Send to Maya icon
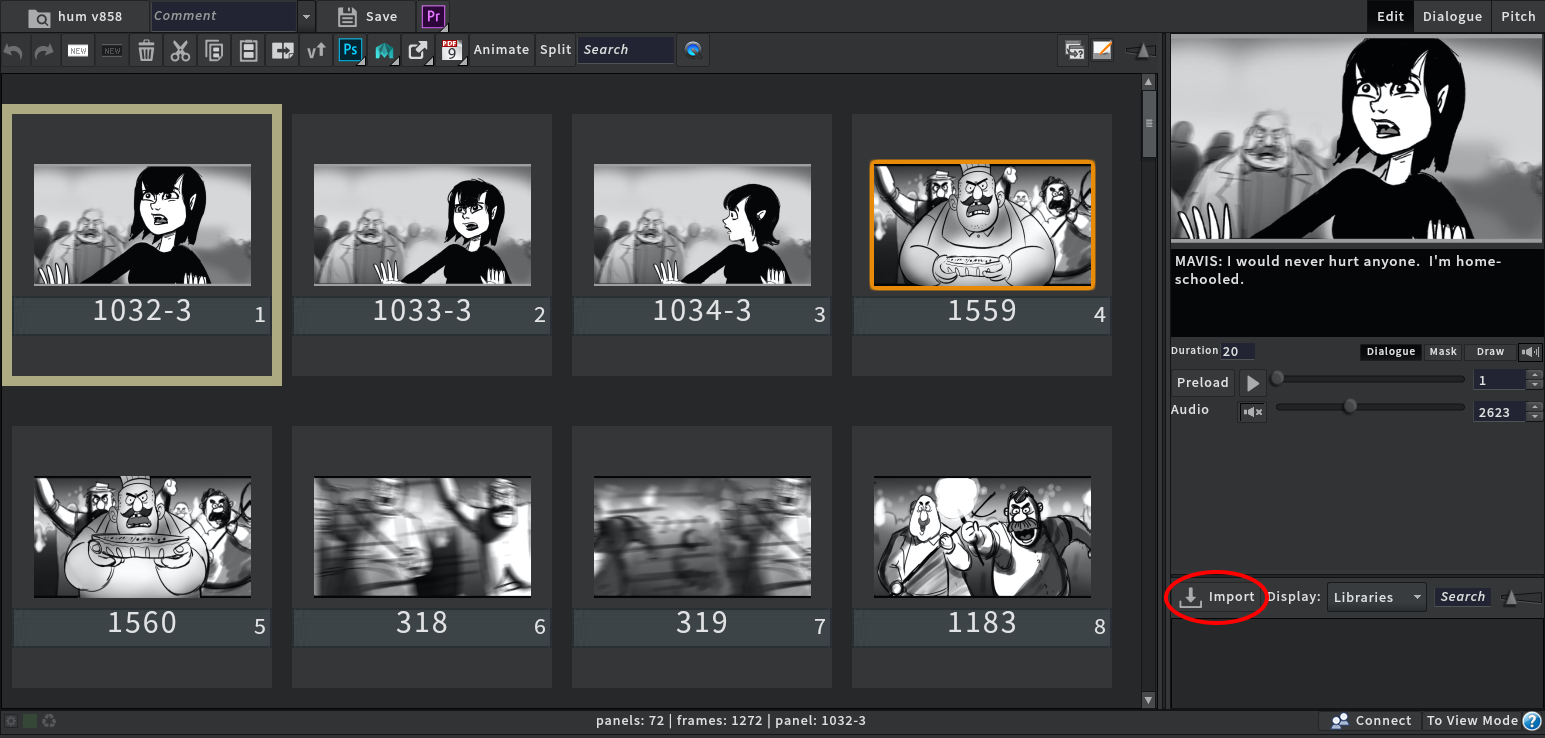This screenshot has width=1545, height=738. point(384,50)
